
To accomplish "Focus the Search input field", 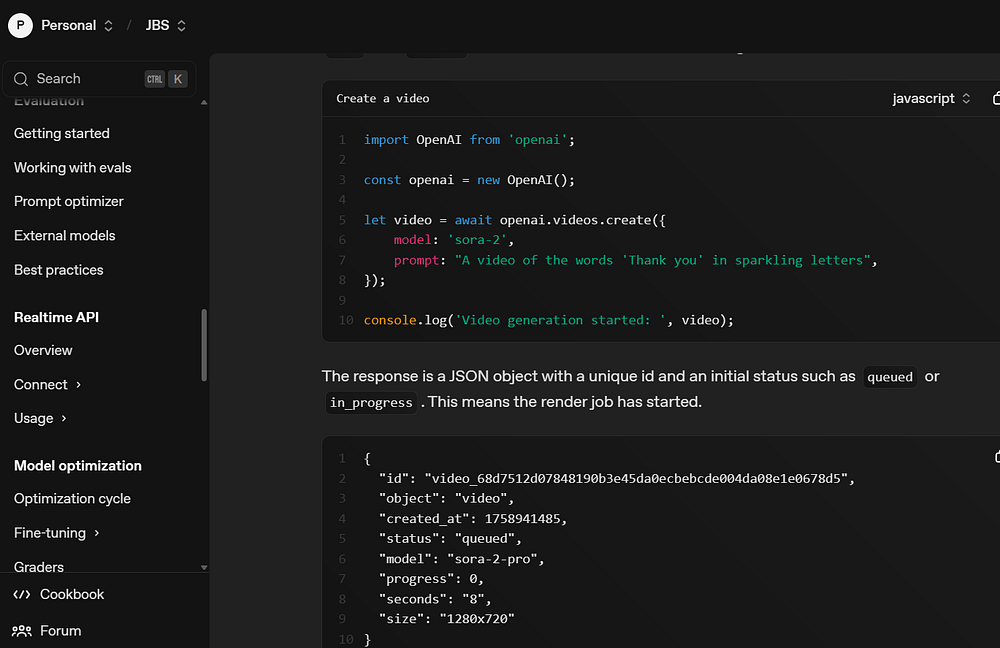I will (x=85, y=79).
